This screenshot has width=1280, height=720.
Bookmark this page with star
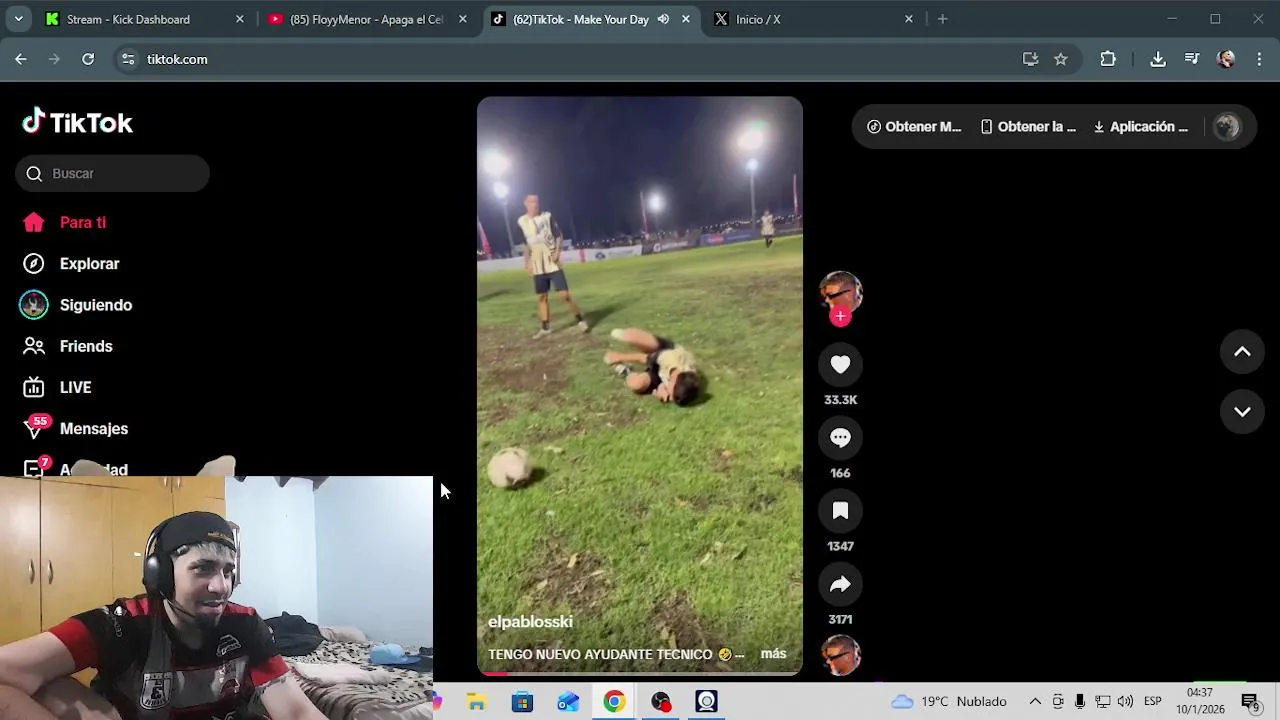(x=1060, y=59)
